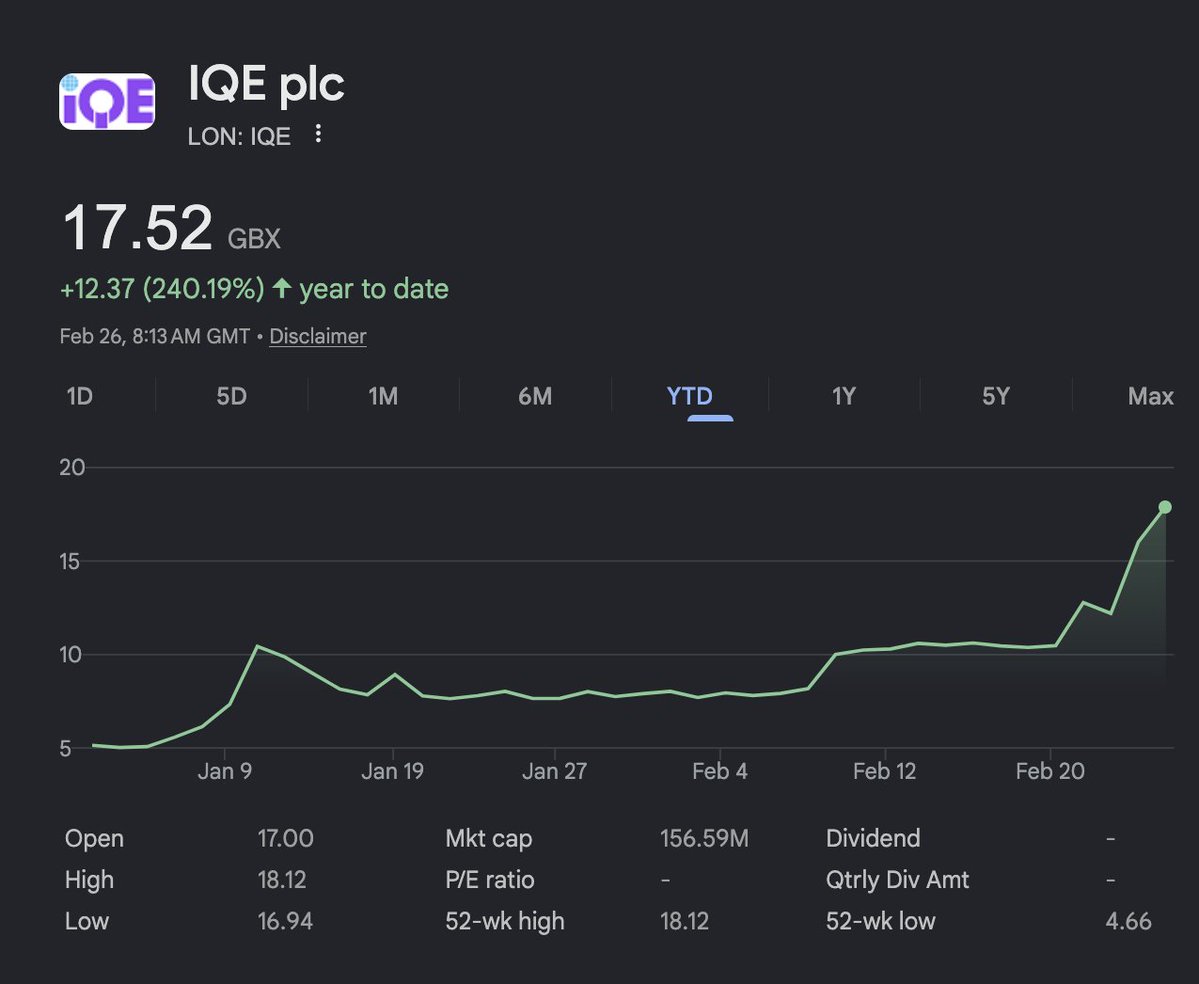This screenshot has width=1199, height=984.
Task: Click the Low value 16.94
Action: tap(284, 921)
